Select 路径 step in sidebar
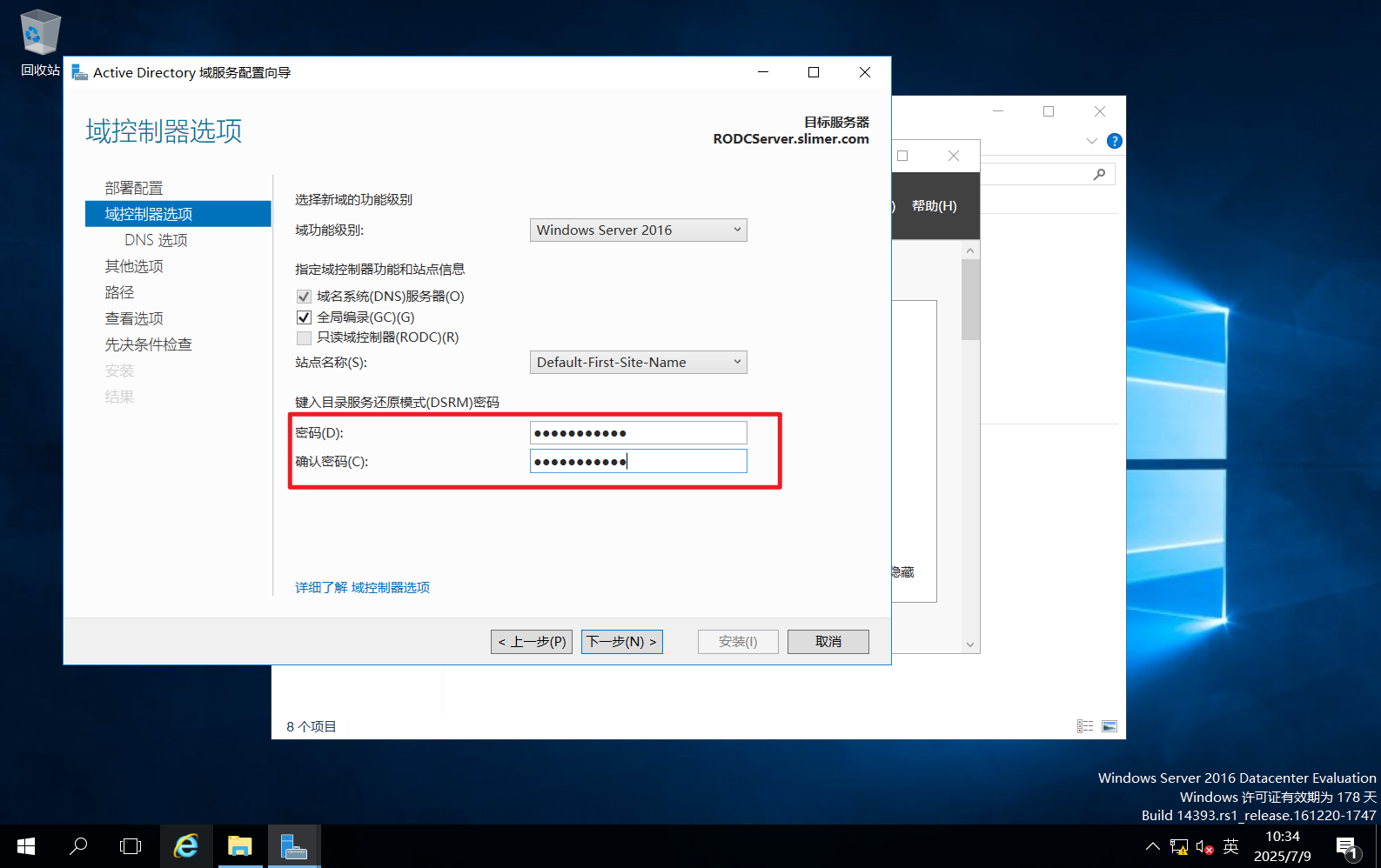The height and width of the screenshot is (868, 1381). [119, 292]
